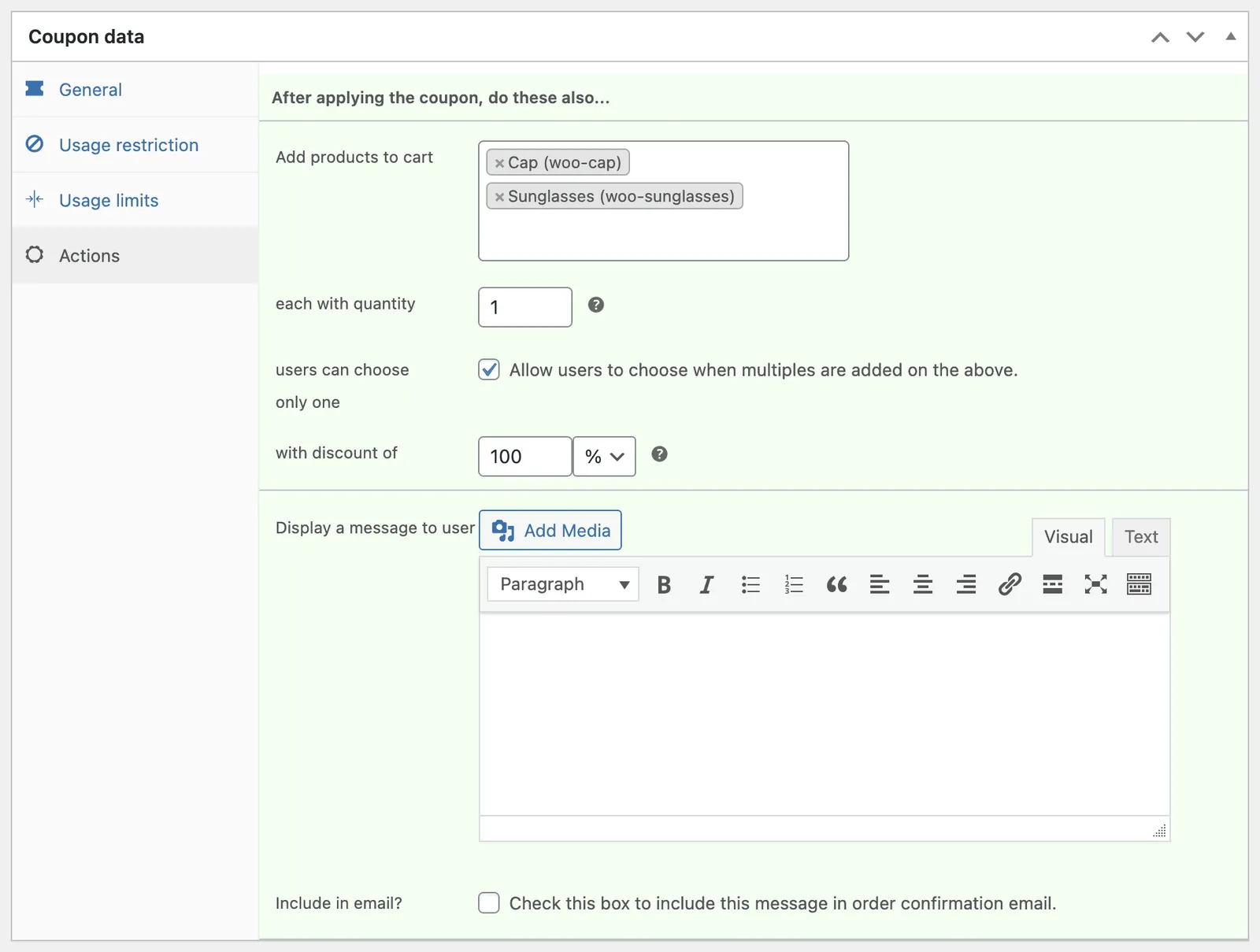Collapse the Coupon data panel
The image size is (1260, 952).
click(1231, 36)
